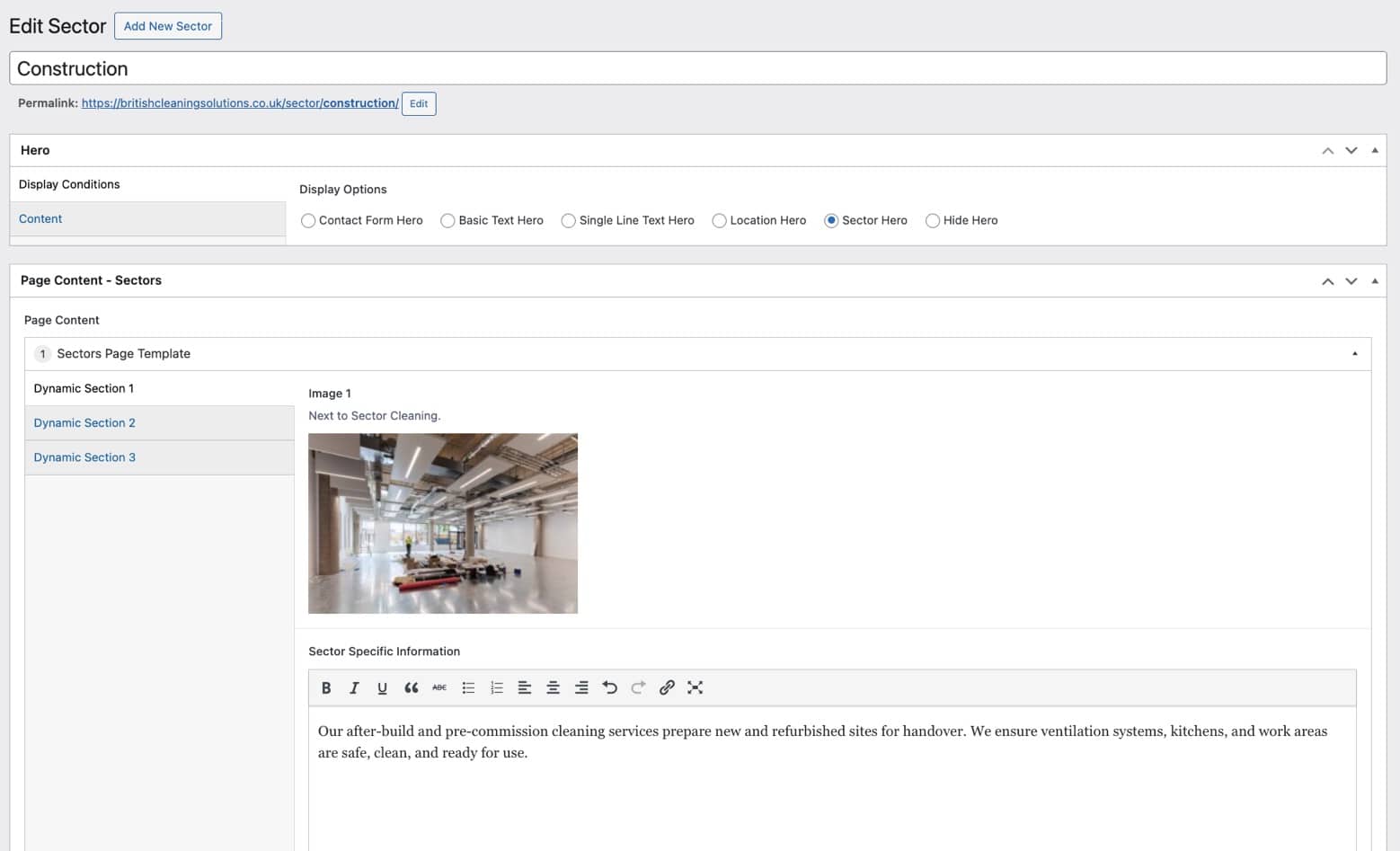Image resolution: width=1400 pixels, height=851 pixels.
Task: Choose the Location Hero radio button
Action: [x=719, y=220]
